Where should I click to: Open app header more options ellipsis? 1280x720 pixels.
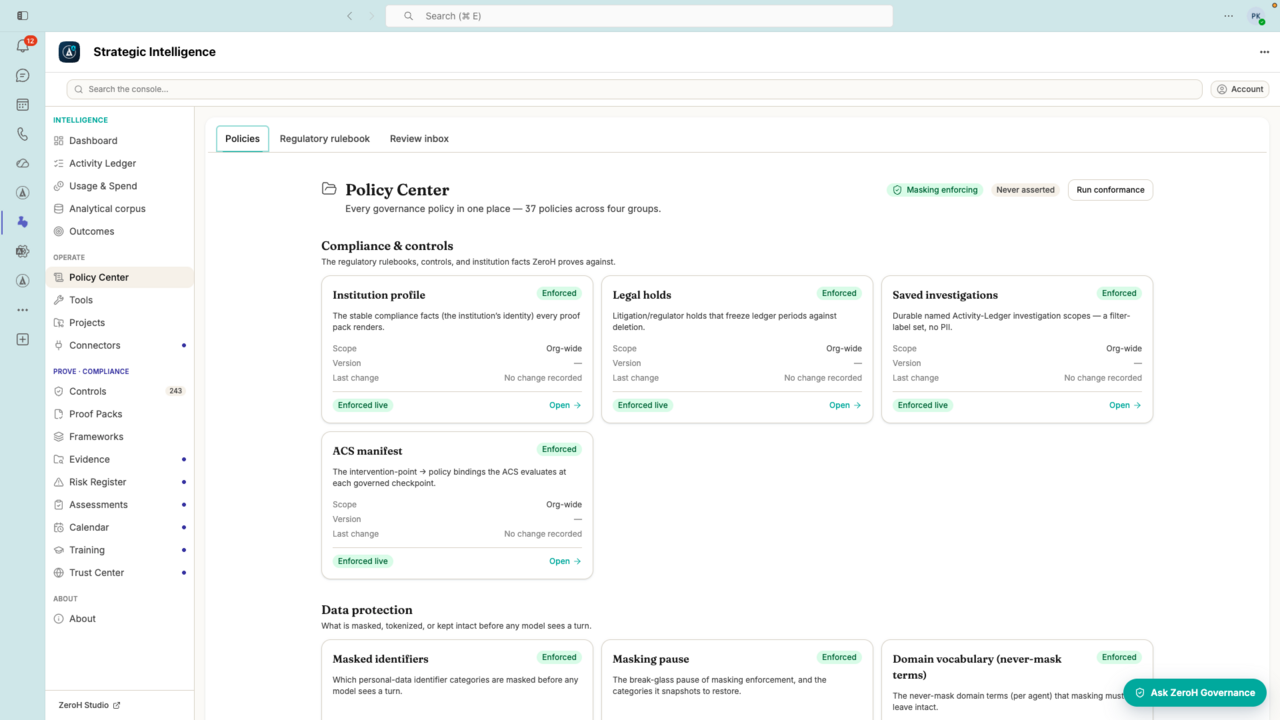pyautogui.click(x=1264, y=52)
